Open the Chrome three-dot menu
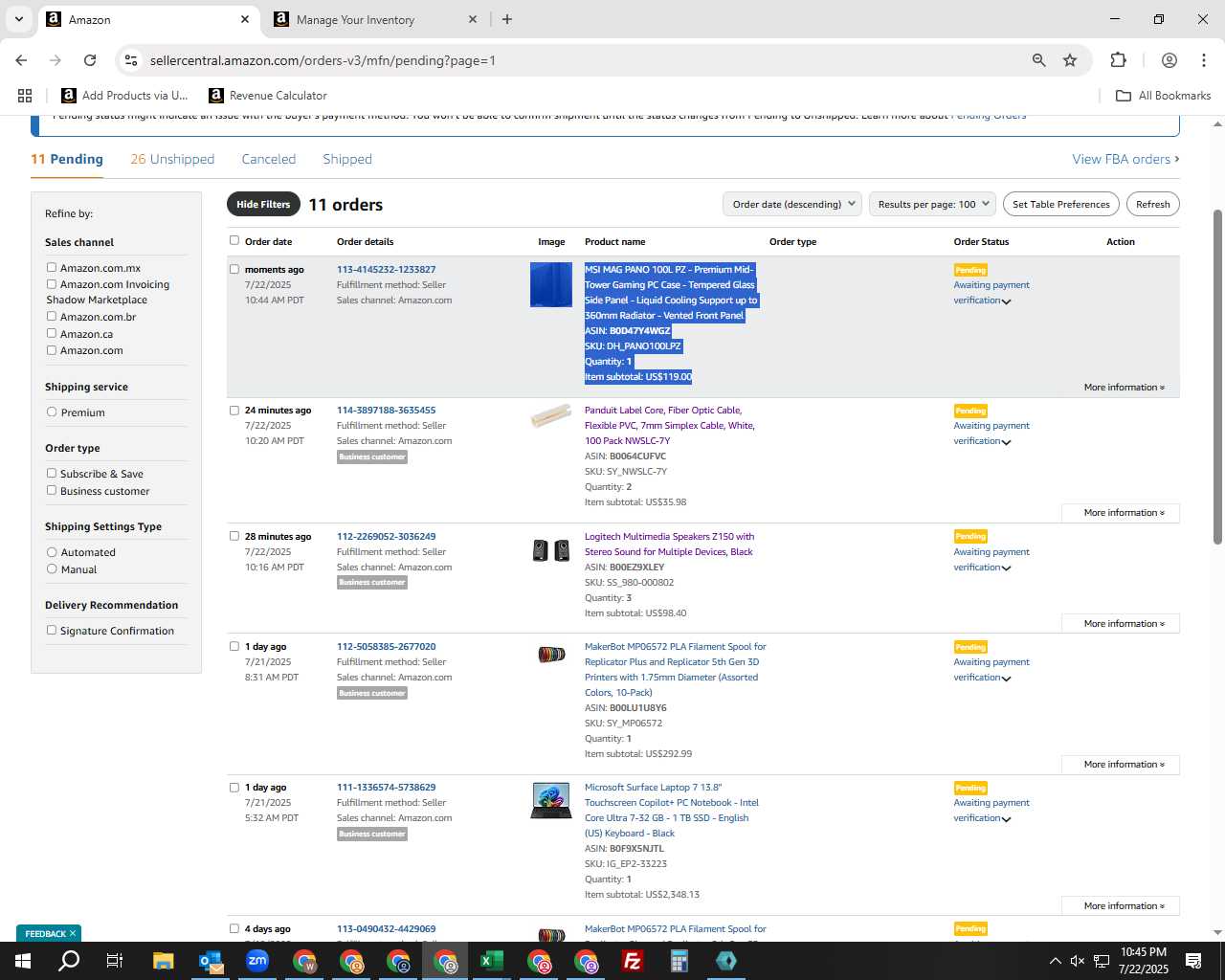The image size is (1225, 980). tap(1204, 60)
